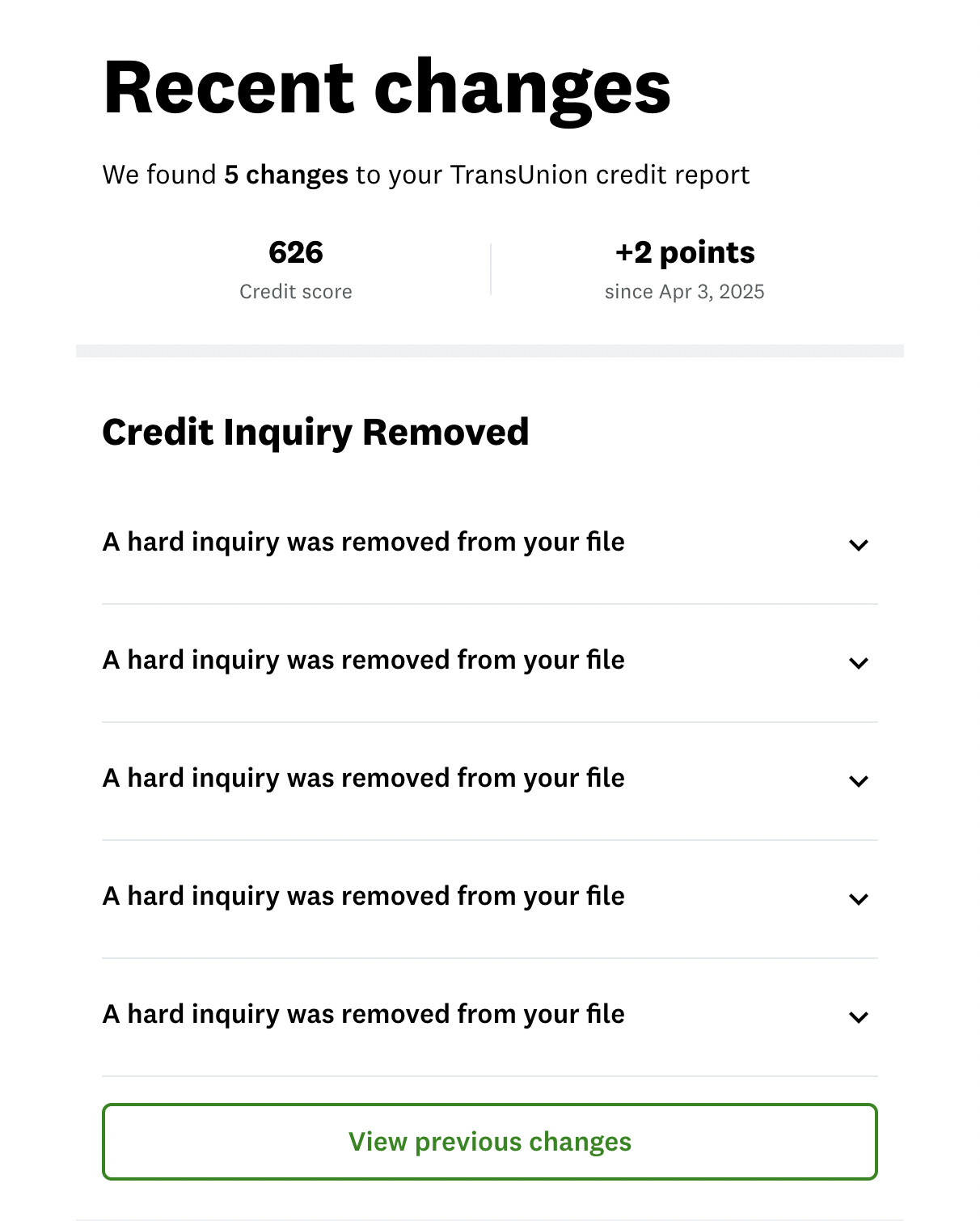Click the first hard inquiry removed title
Viewport: 980px width, 1221px height.
363,542
